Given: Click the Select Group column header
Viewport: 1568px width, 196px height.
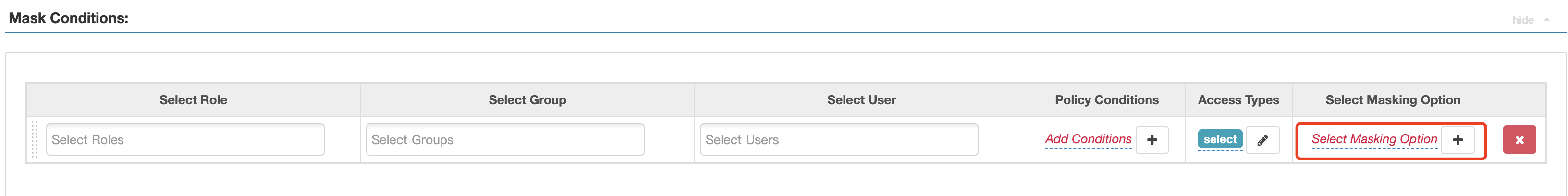Looking at the screenshot, I should click(527, 100).
